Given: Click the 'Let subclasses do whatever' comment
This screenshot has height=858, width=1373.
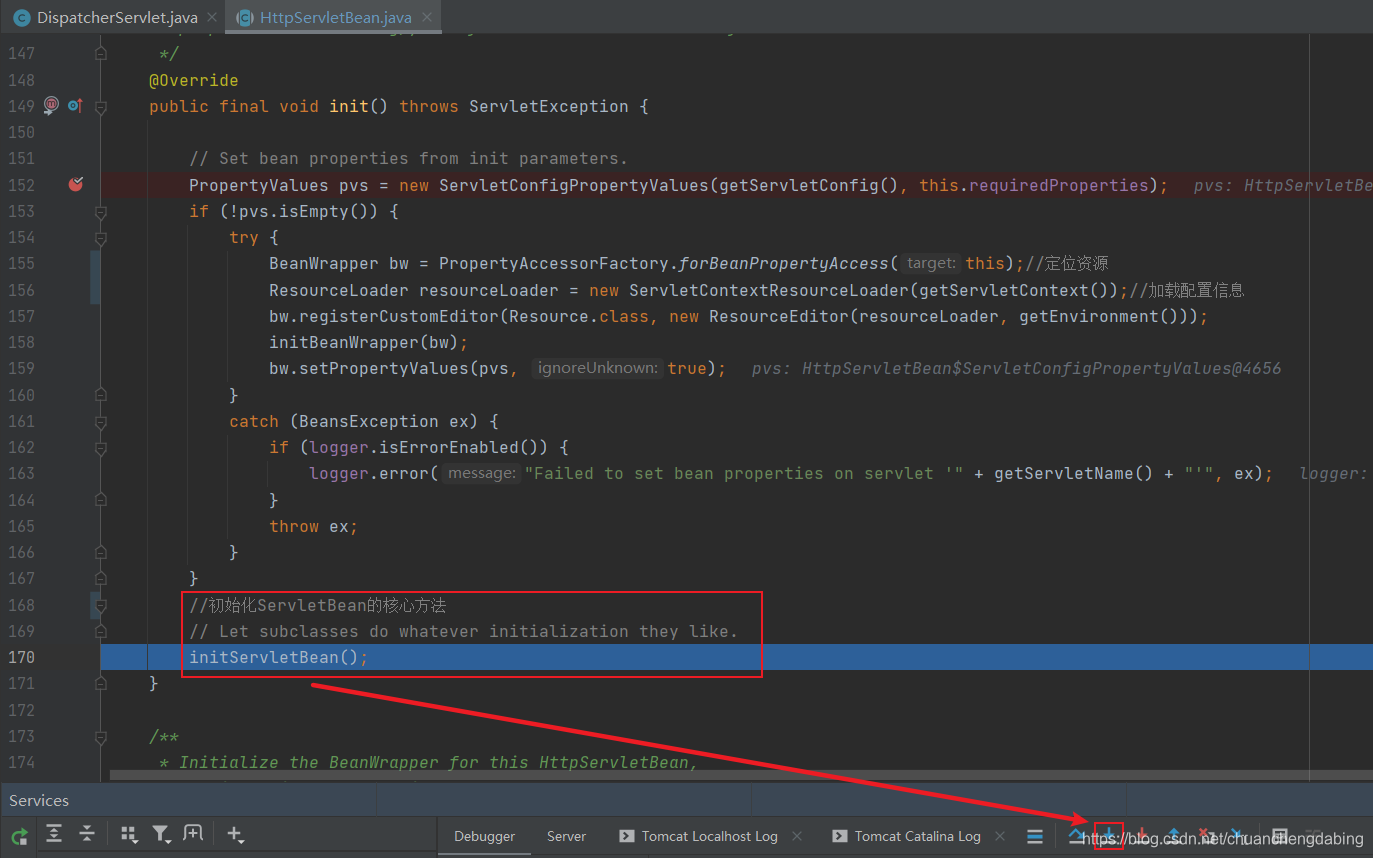Looking at the screenshot, I should [463, 631].
